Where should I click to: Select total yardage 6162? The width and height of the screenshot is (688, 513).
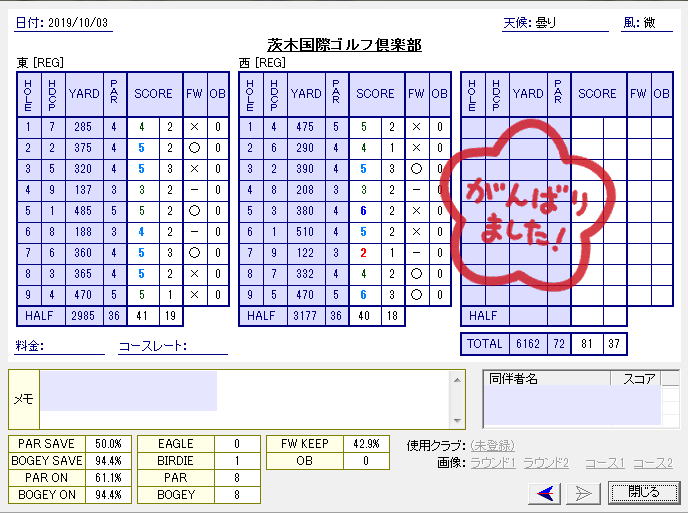tap(528, 344)
